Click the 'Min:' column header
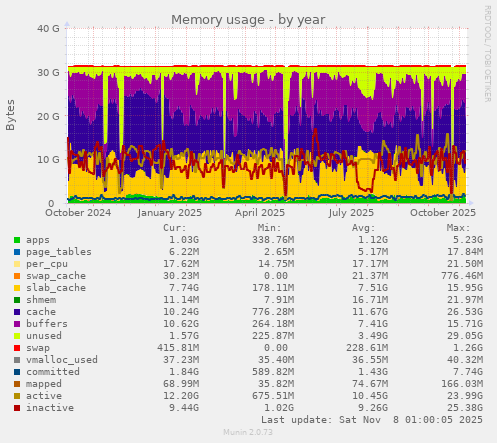 coord(269,228)
